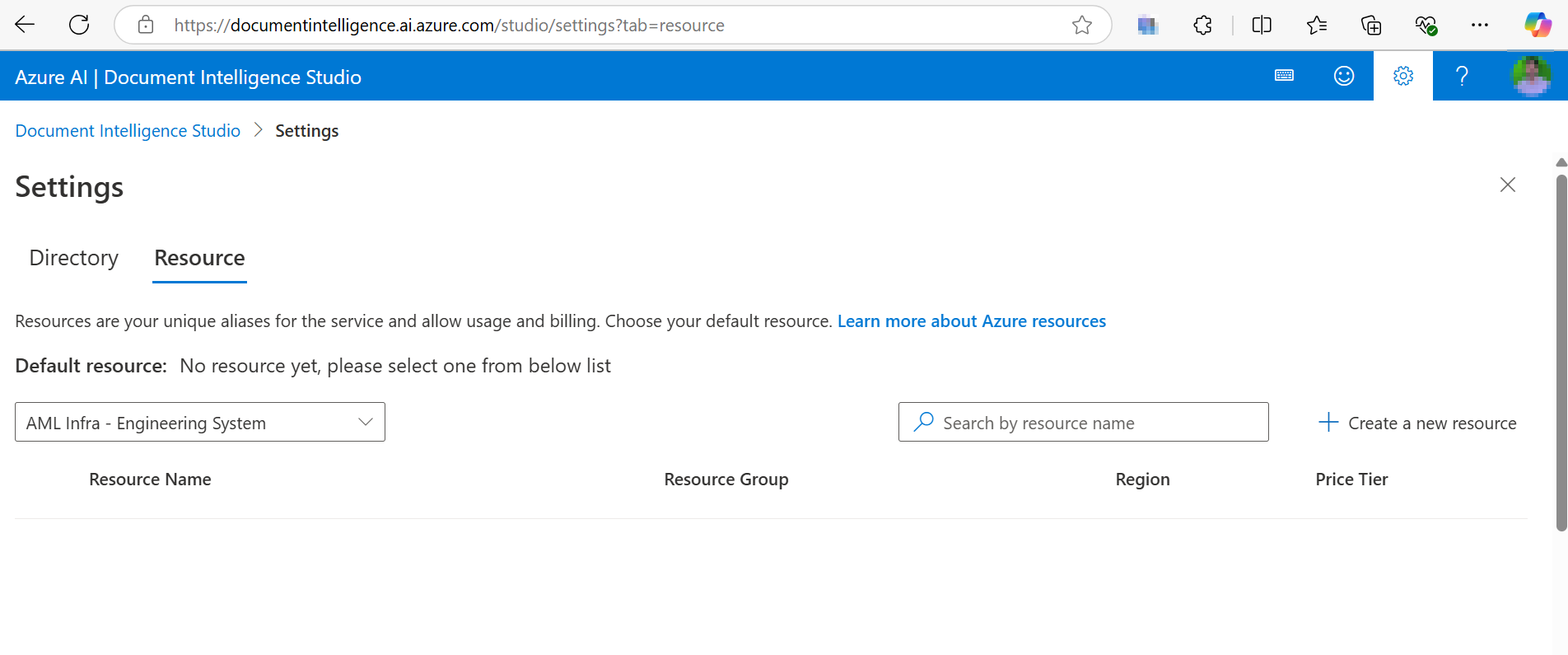
Task: Click the Settings breadcrumb text
Action: click(306, 131)
